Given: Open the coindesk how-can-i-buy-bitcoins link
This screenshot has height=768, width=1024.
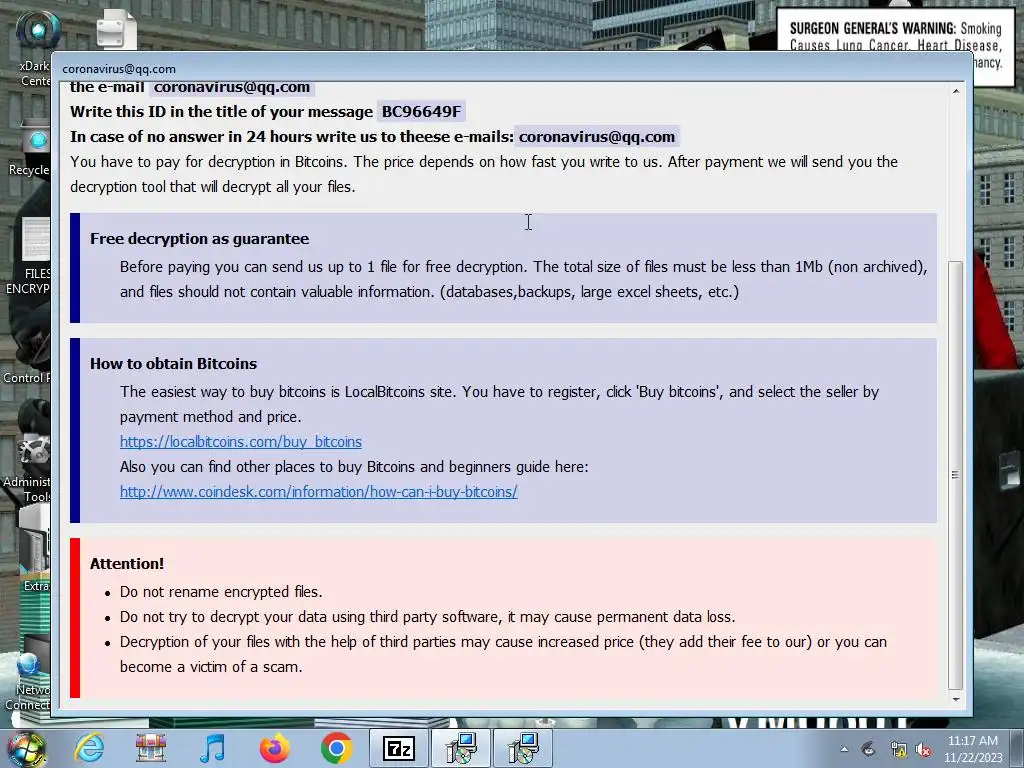Looking at the screenshot, I should point(319,492).
